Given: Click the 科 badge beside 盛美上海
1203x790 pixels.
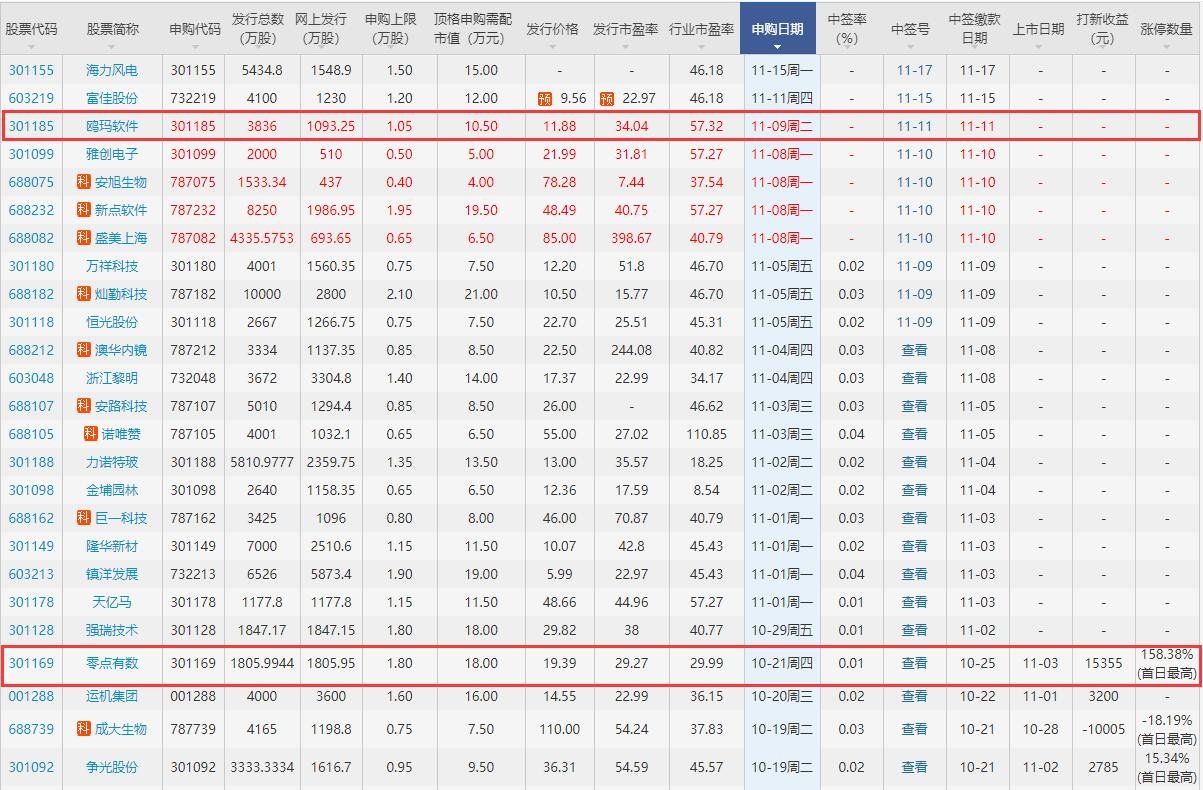Looking at the screenshot, I should pos(84,238).
